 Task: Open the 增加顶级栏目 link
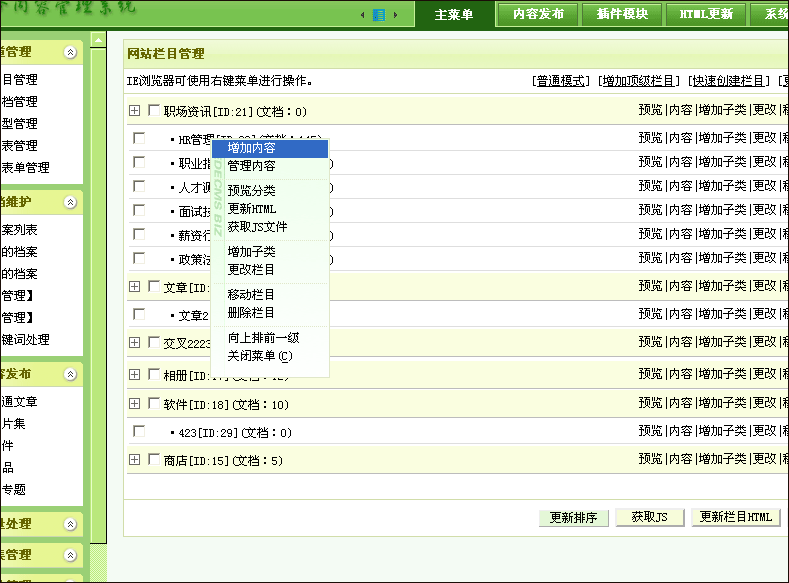coord(639,81)
